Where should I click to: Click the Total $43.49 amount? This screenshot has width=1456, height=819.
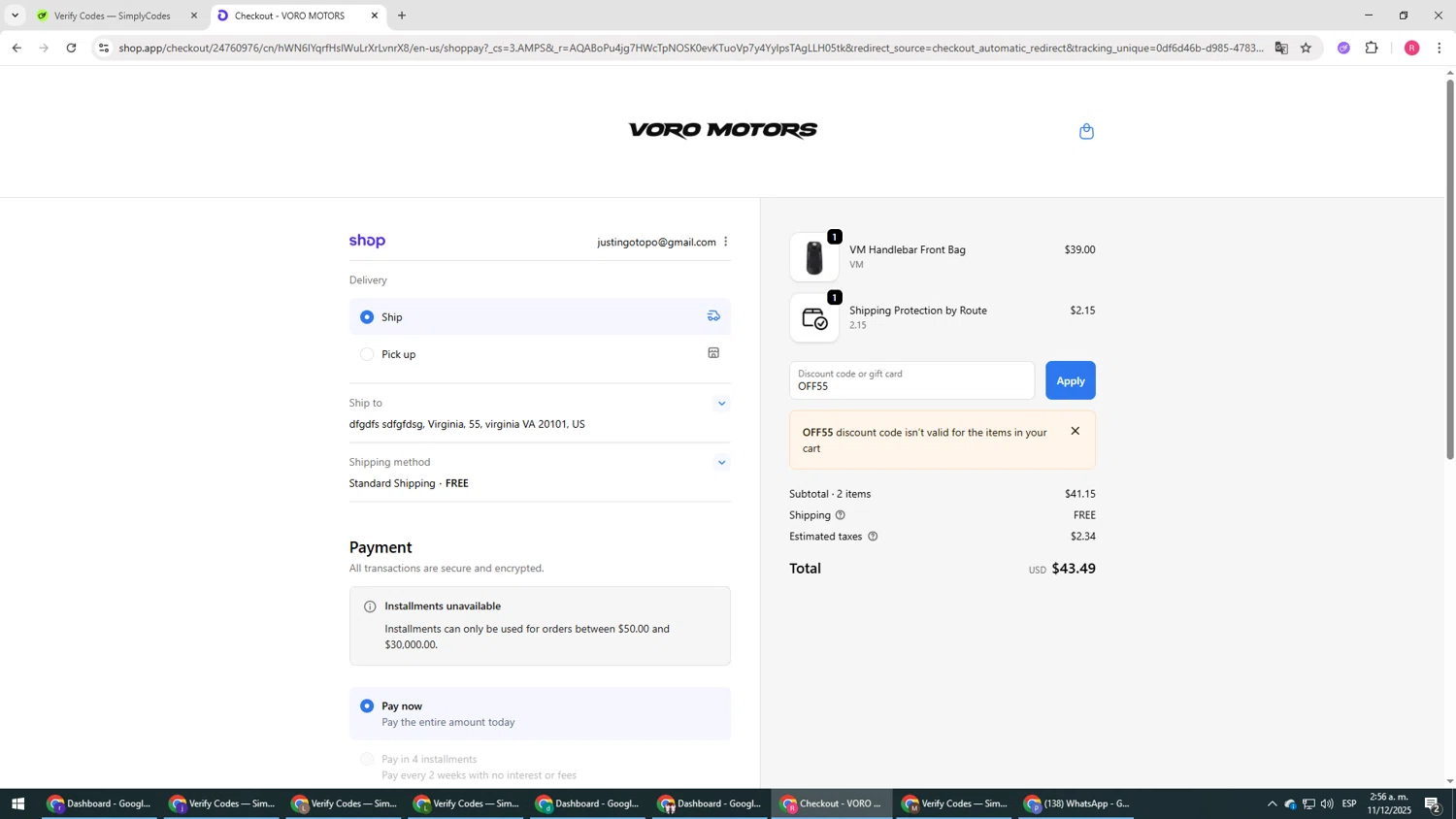(x=1074, y=569)
